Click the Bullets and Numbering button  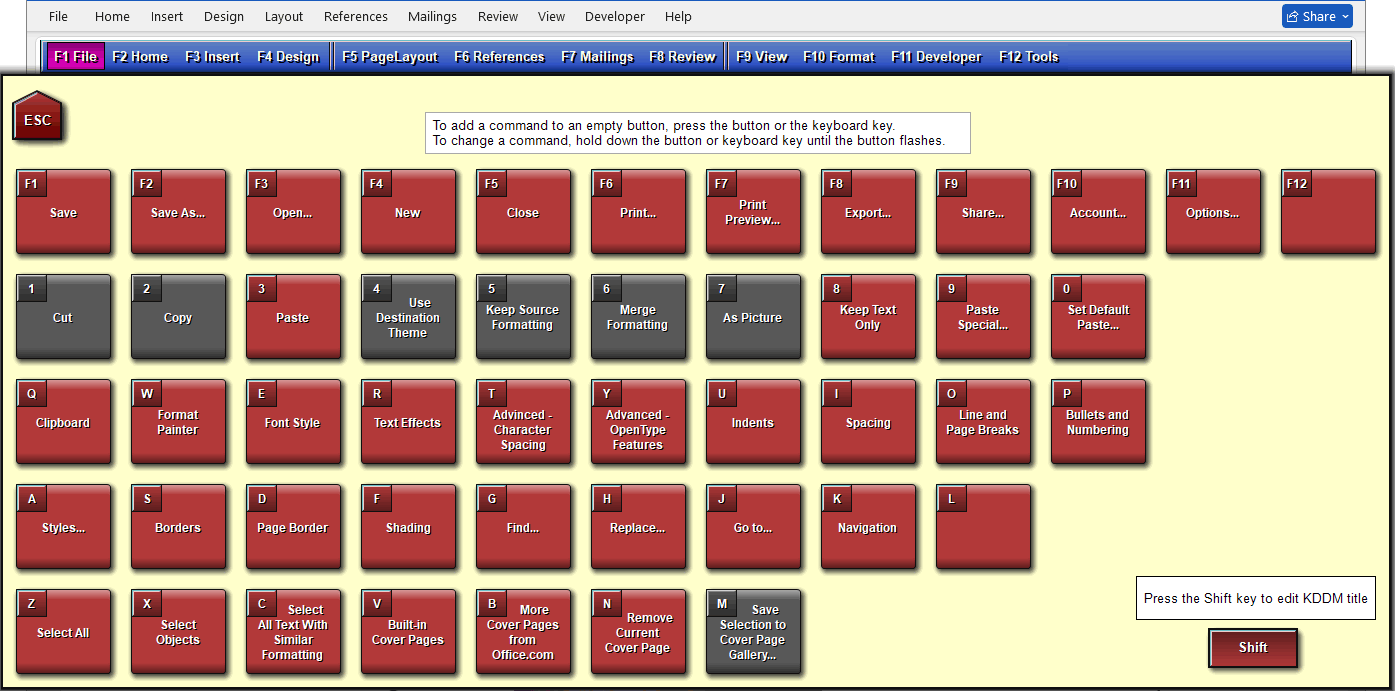[1098, 422]
